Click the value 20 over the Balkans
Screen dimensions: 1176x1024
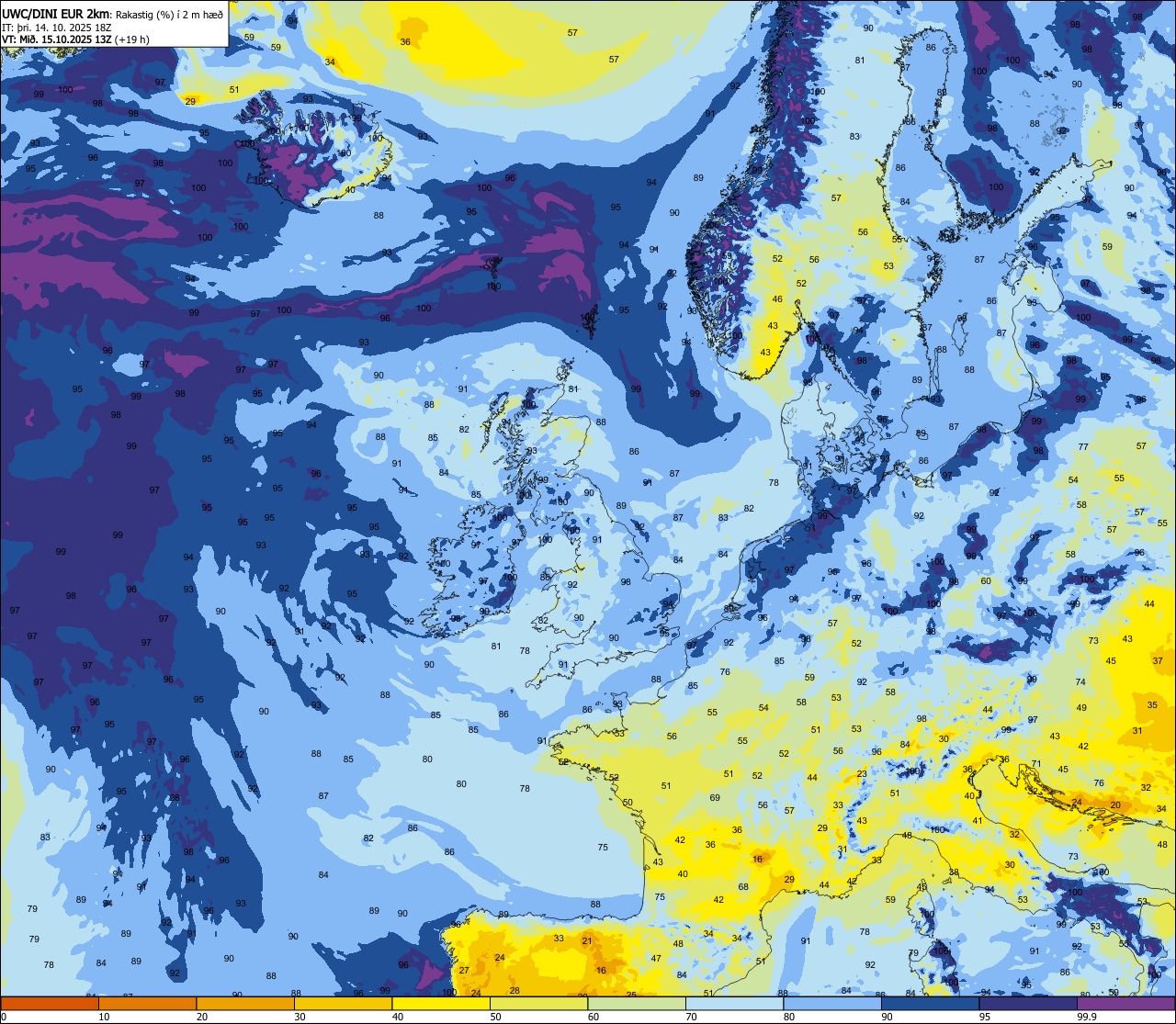[1115, 805]
